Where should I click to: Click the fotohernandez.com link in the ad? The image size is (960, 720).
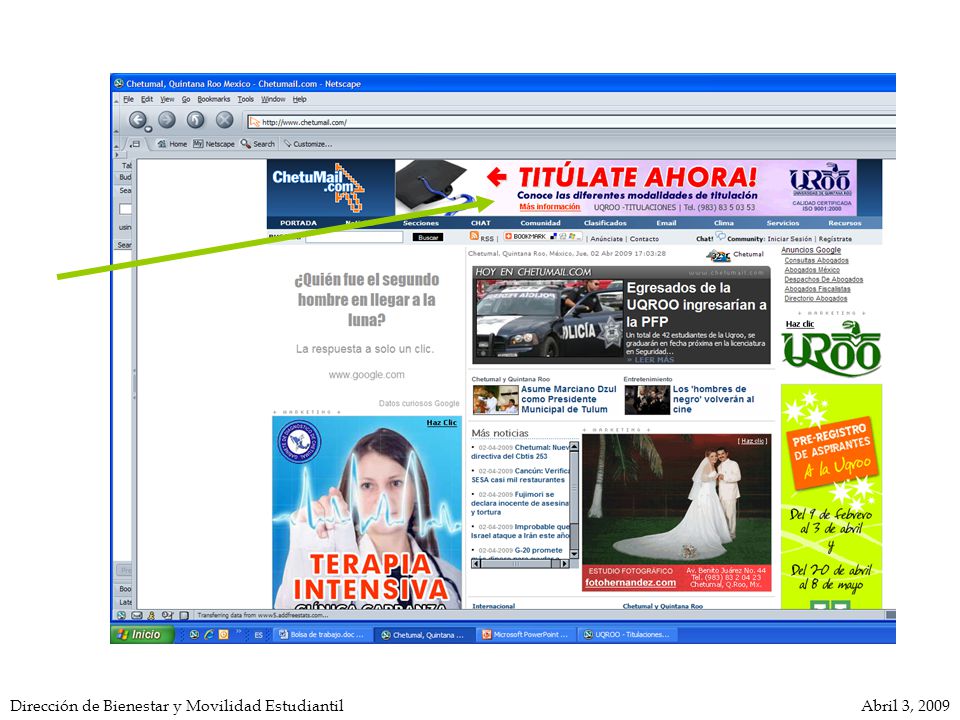(x=630, y=583)
